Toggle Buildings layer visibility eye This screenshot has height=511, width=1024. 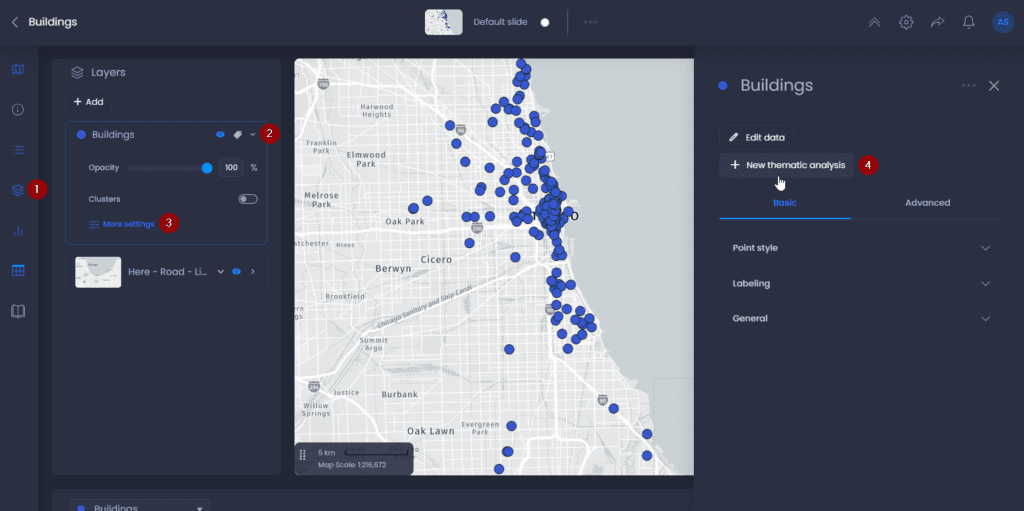[x=220, y=135]
